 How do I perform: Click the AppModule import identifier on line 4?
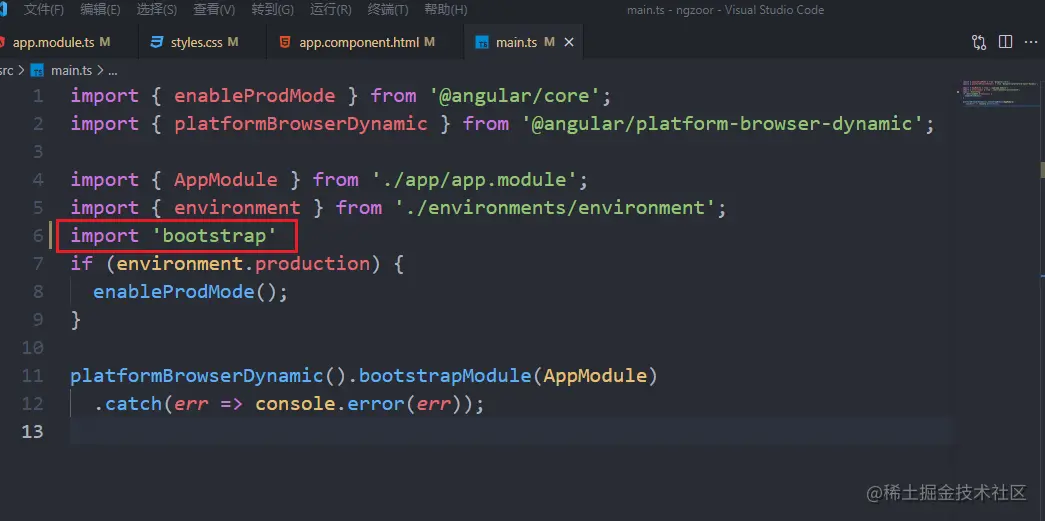(226, 180)
